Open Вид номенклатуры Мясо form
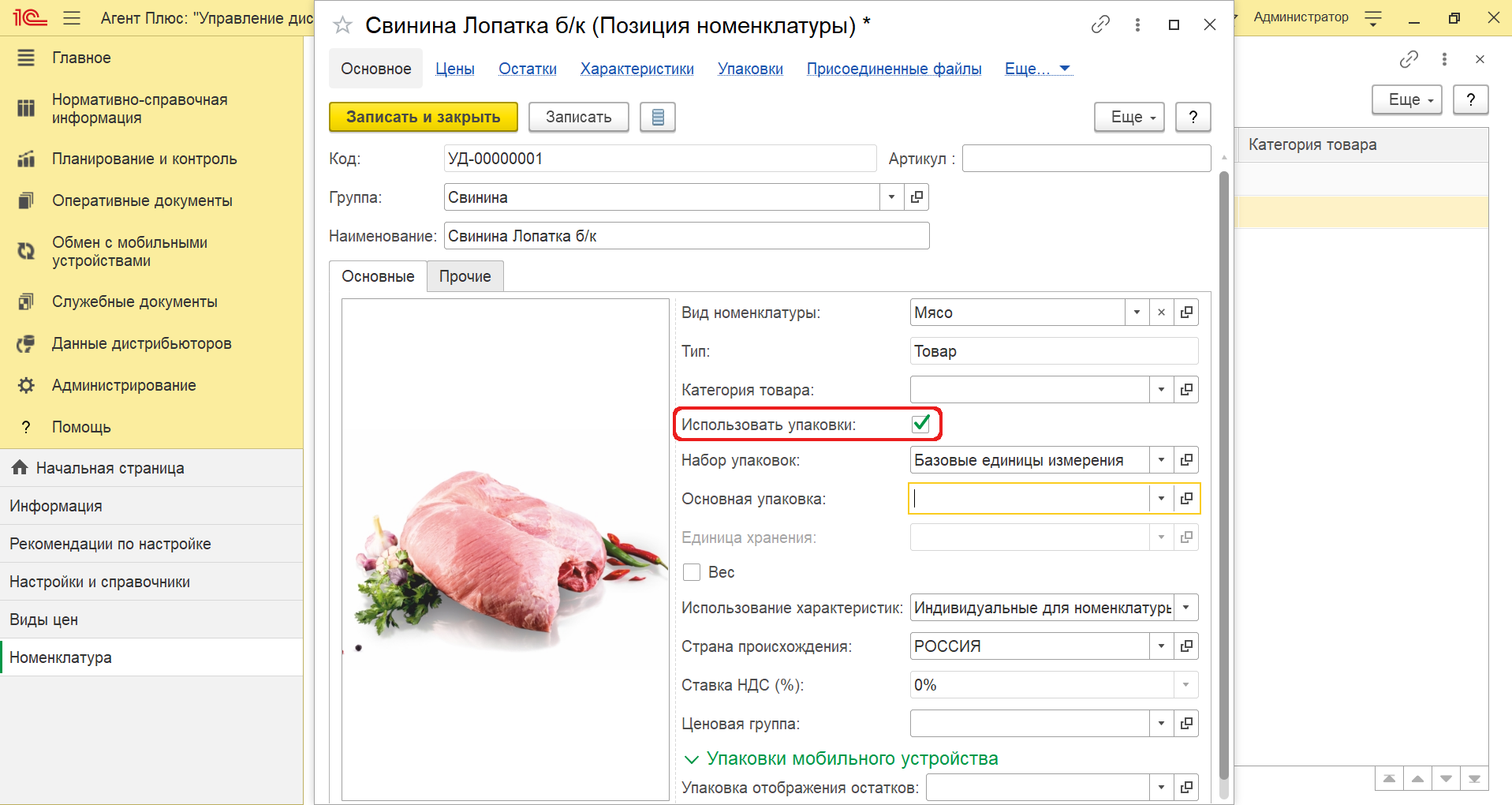The height and width of the screenshot is (805, 1512). click(1186, 313)
